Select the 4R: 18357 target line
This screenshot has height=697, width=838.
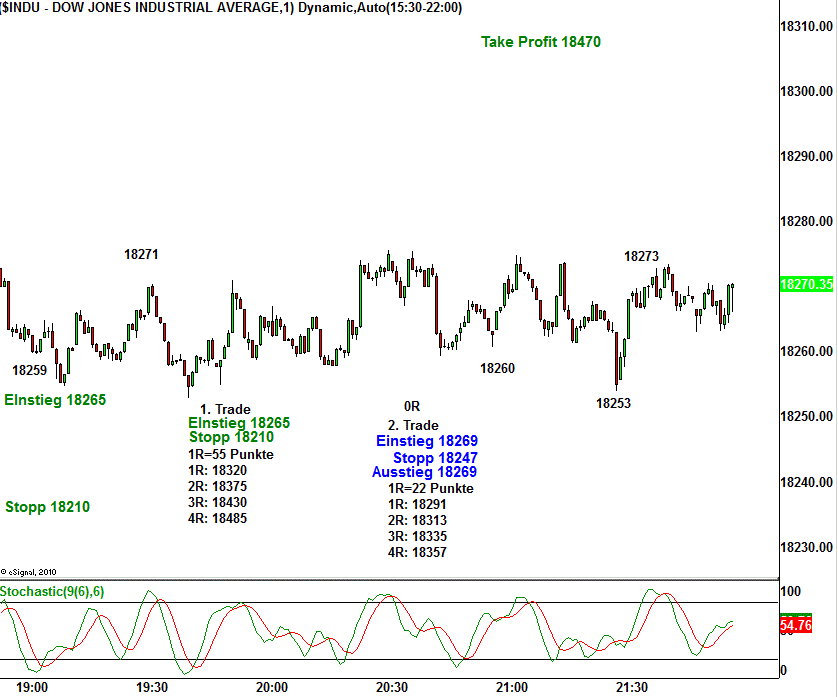417,552
